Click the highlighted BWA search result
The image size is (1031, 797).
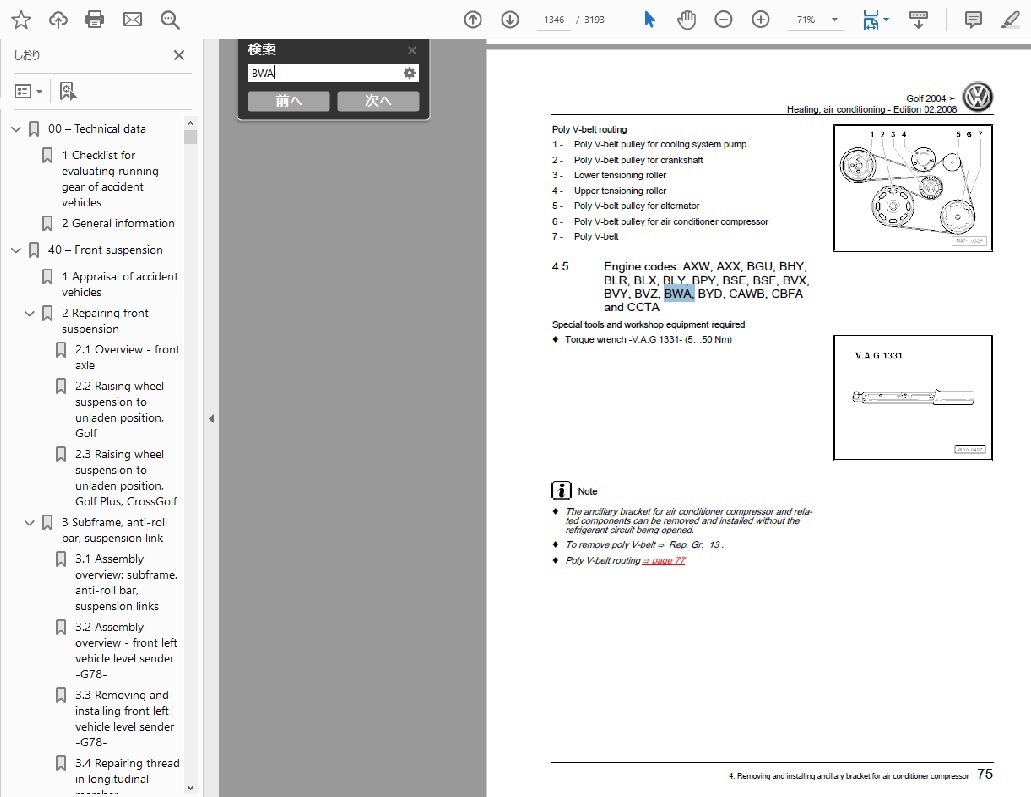tap(679, 294)
